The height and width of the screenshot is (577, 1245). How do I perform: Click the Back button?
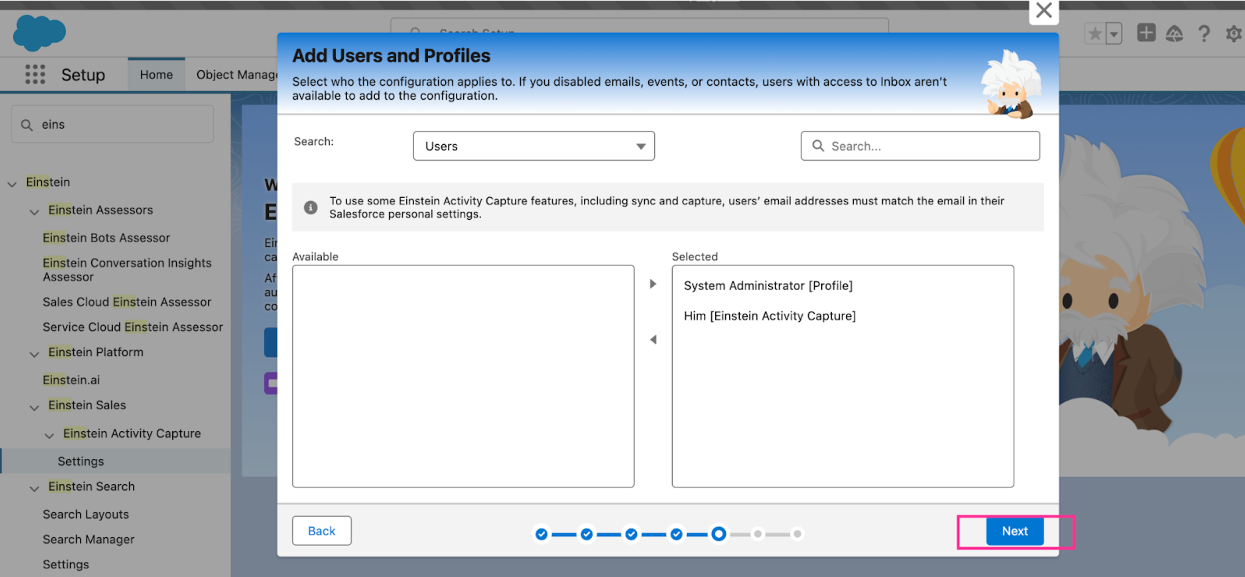[x=321, y=531]
